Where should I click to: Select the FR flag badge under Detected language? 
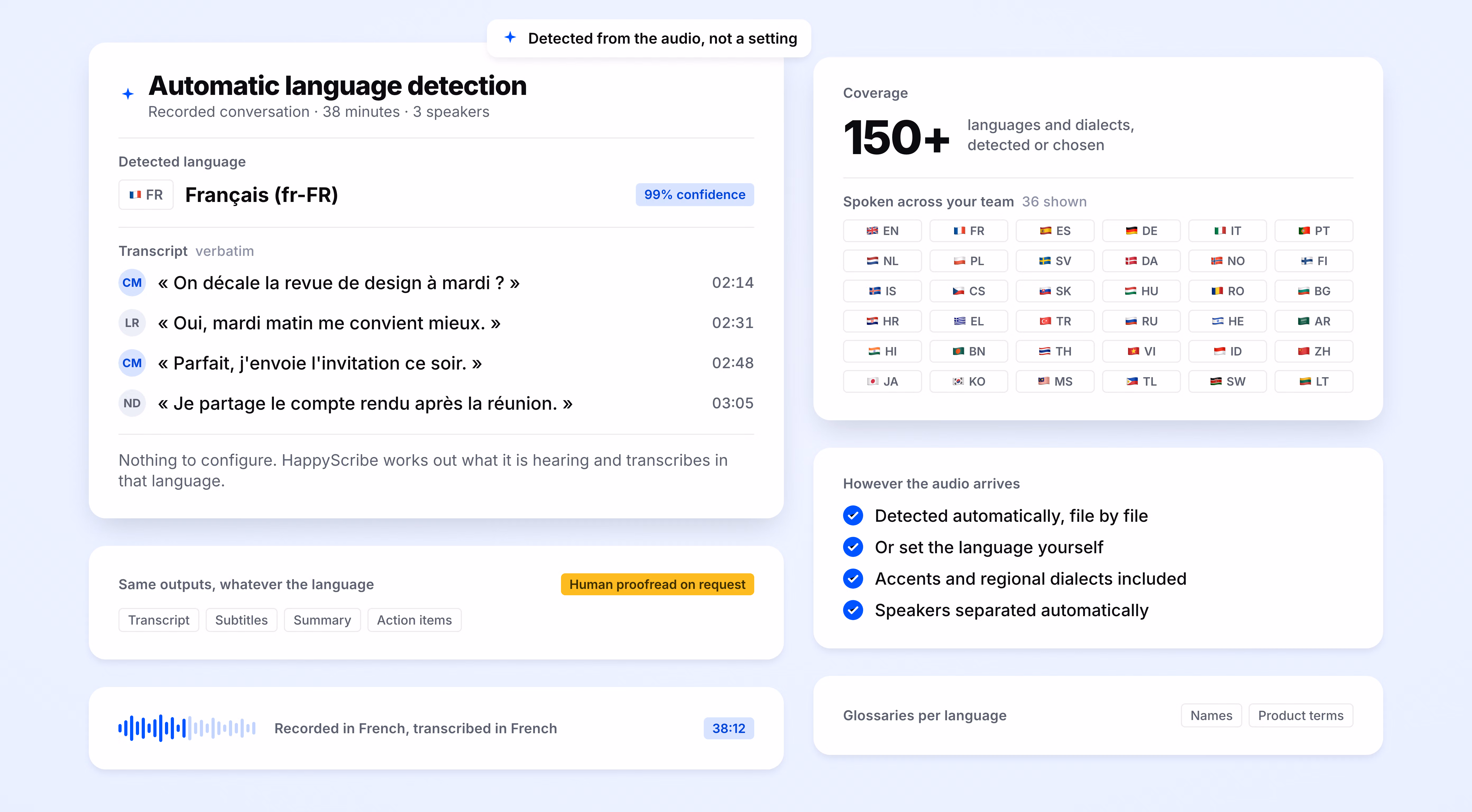click(x=146, y=195)
